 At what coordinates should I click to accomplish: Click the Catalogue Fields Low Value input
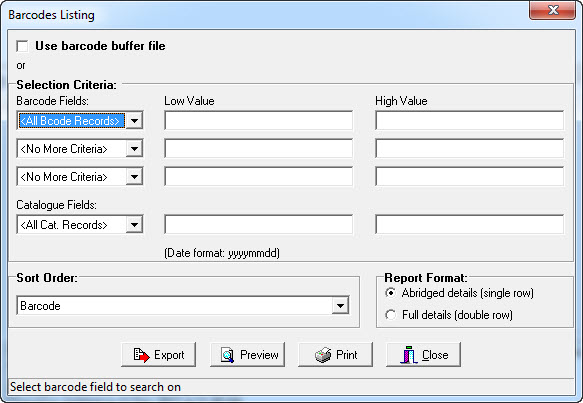point(258,225)
